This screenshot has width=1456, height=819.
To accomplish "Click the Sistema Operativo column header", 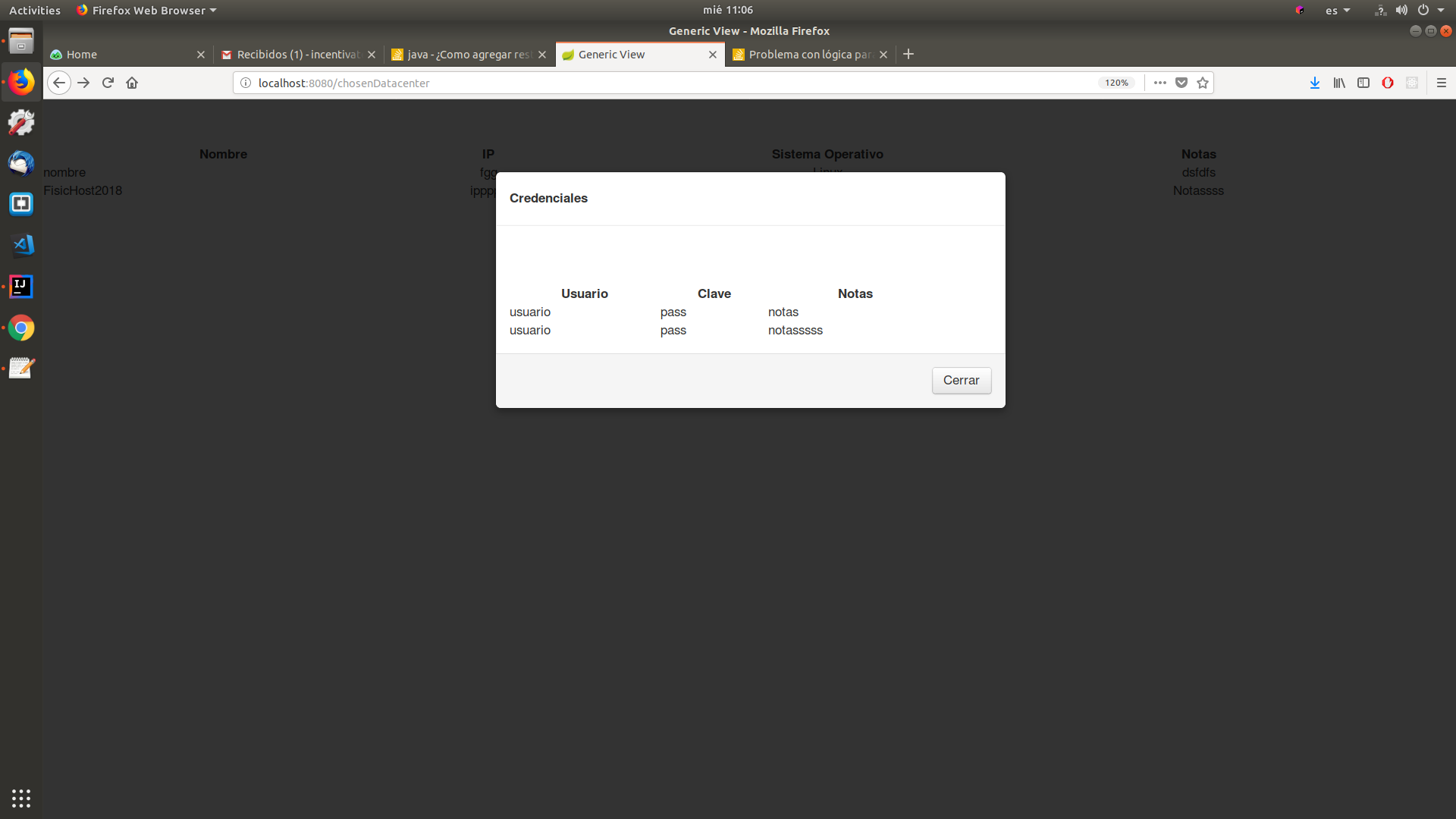I will 827,154.
